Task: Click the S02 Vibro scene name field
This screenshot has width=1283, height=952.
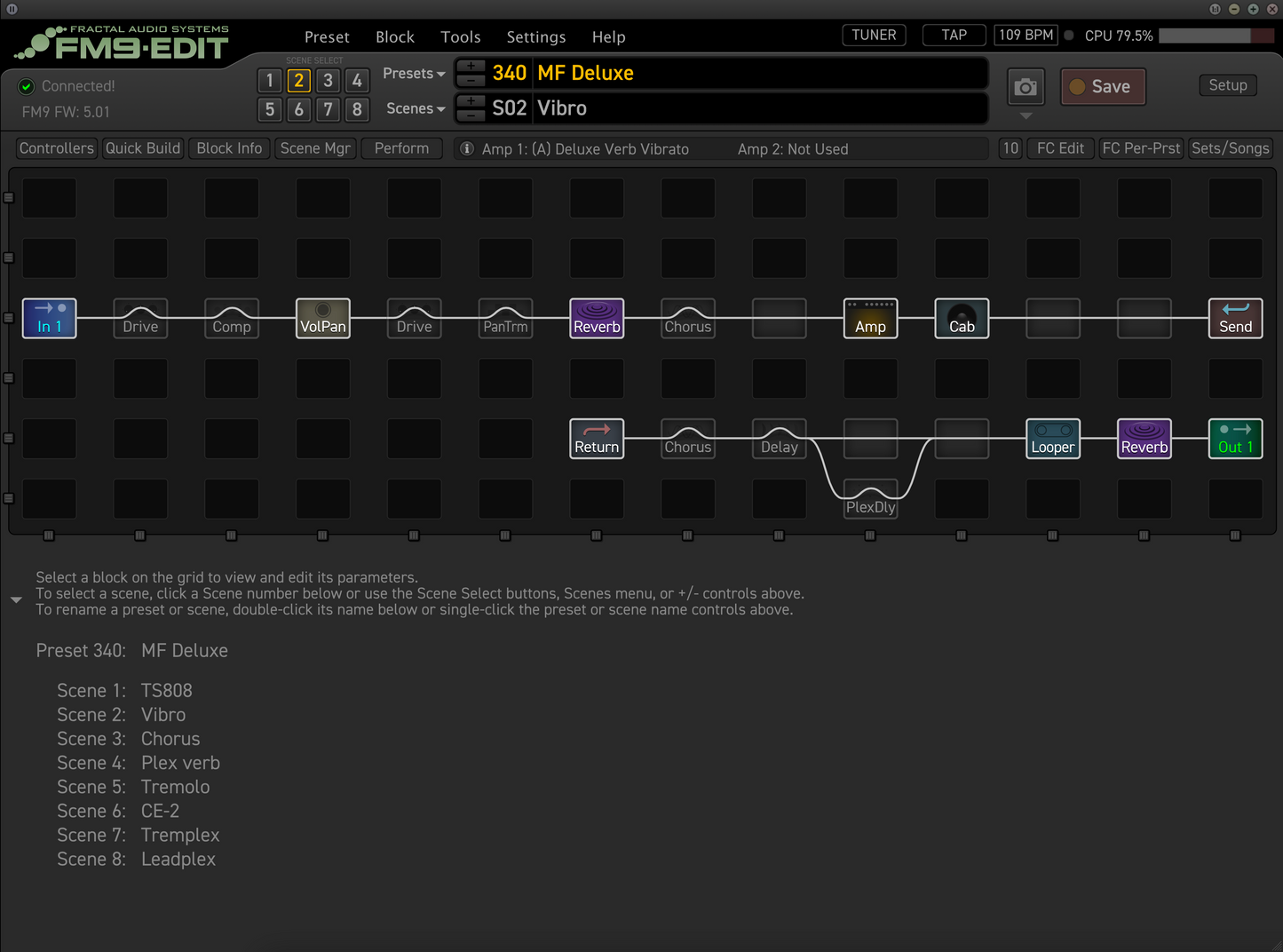Action: pyautogui.click(x=760, y=108)
